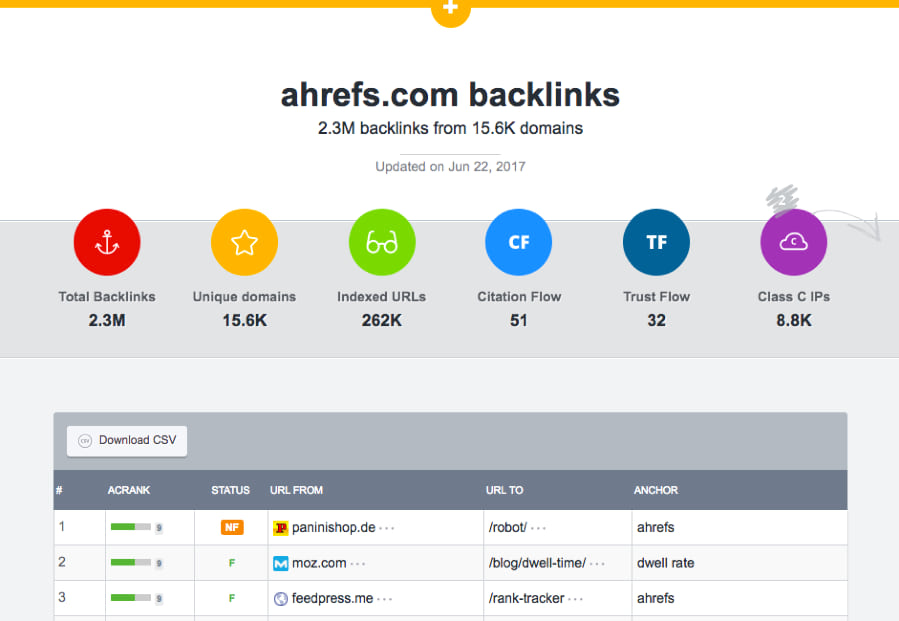Click the 'Citation Flow' label

click(x=519, y=296)
